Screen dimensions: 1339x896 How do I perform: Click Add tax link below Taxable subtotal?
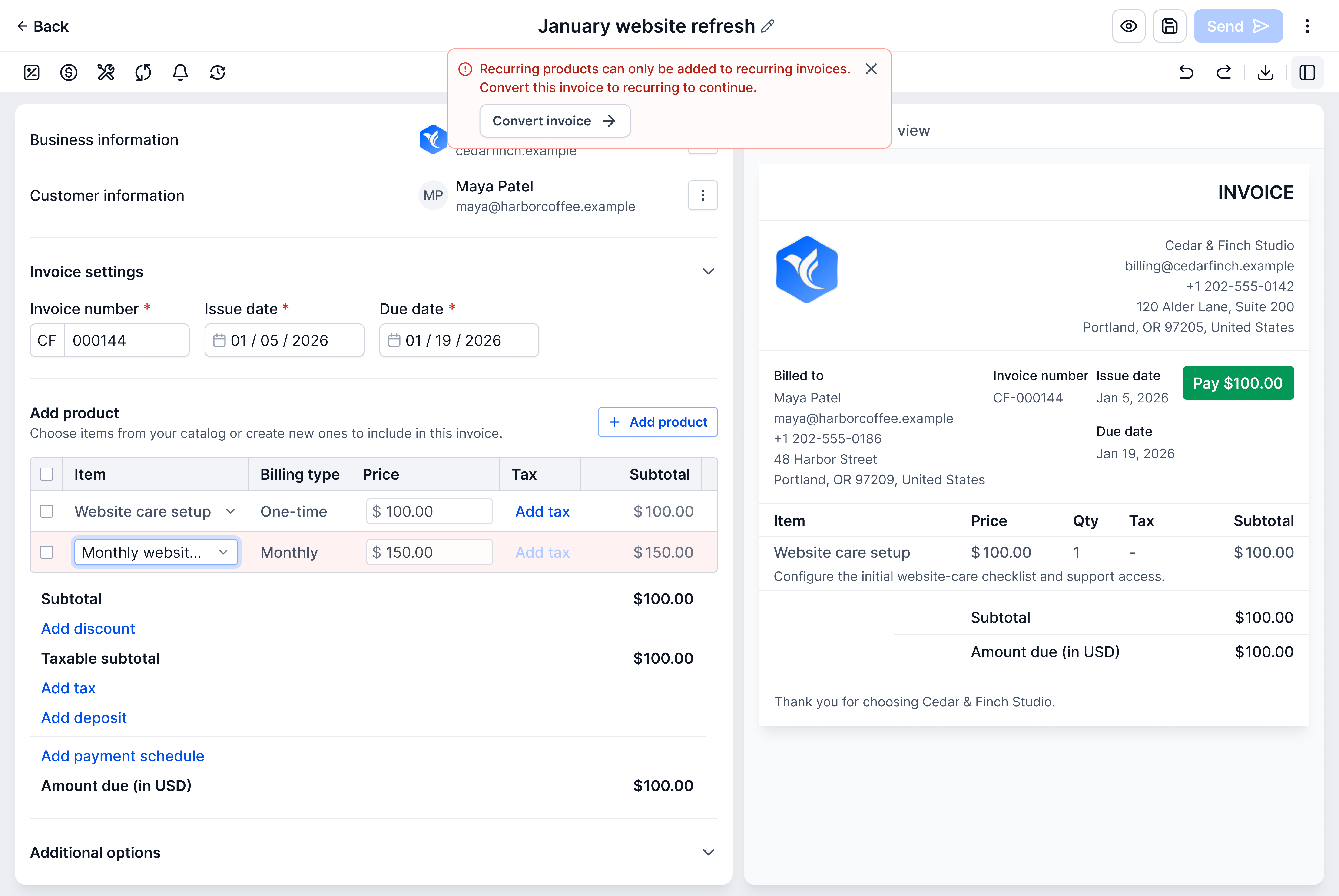coord(68,688)
